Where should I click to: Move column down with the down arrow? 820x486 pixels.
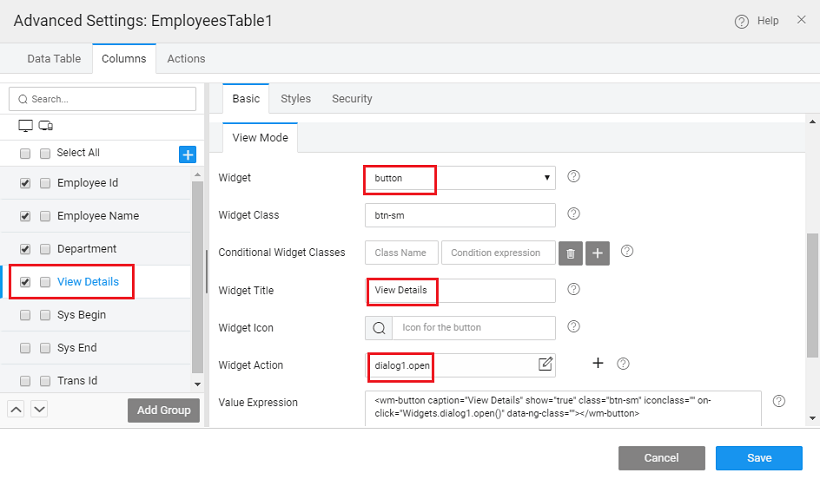(39, 409)
